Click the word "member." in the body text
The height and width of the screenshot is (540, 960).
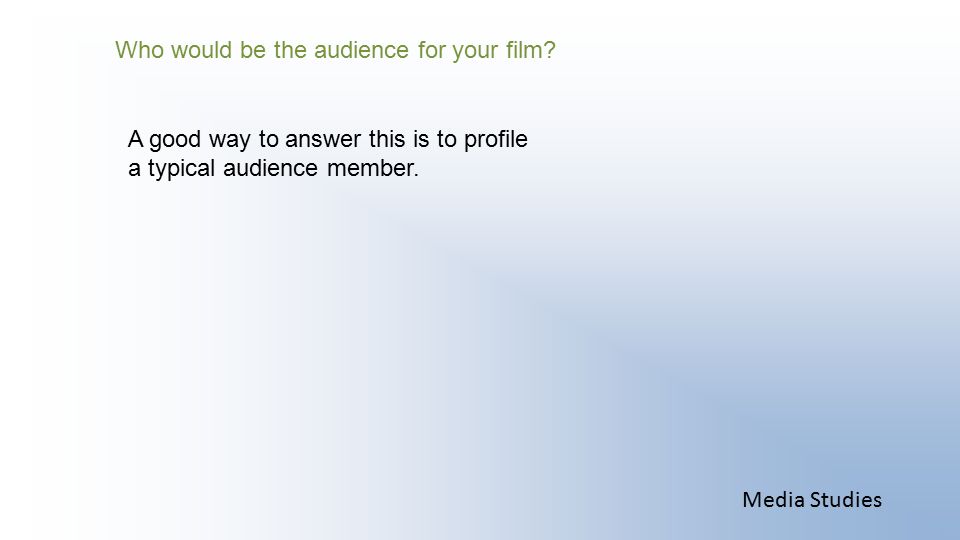(x=373, y=168)
